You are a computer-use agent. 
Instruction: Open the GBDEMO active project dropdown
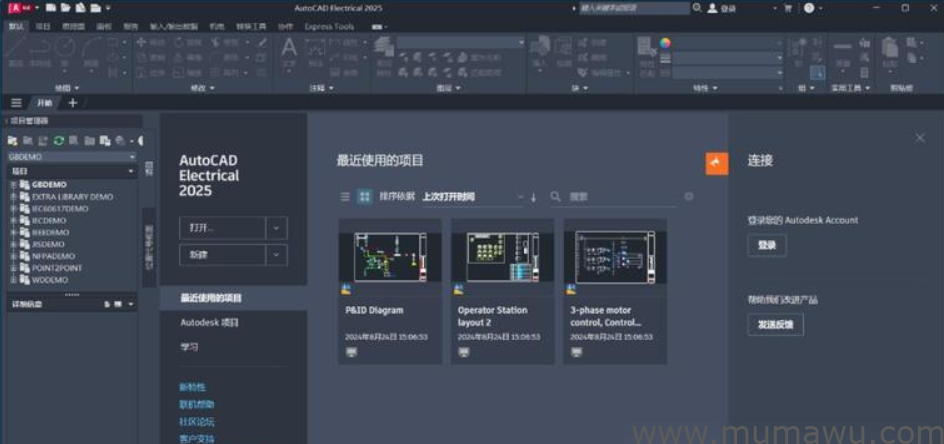tap(72, 157)
